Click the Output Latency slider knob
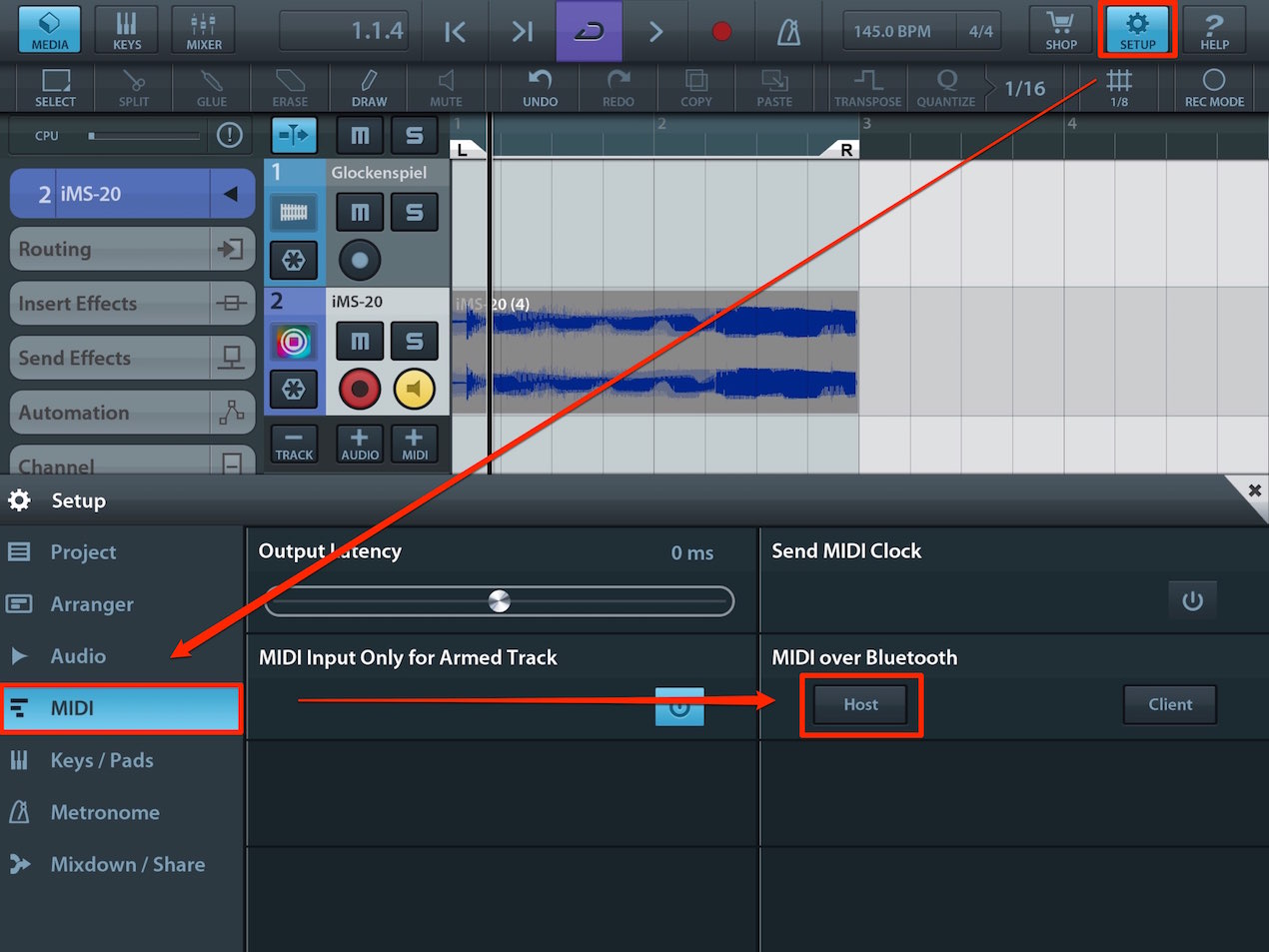 [x=499, y=600]
